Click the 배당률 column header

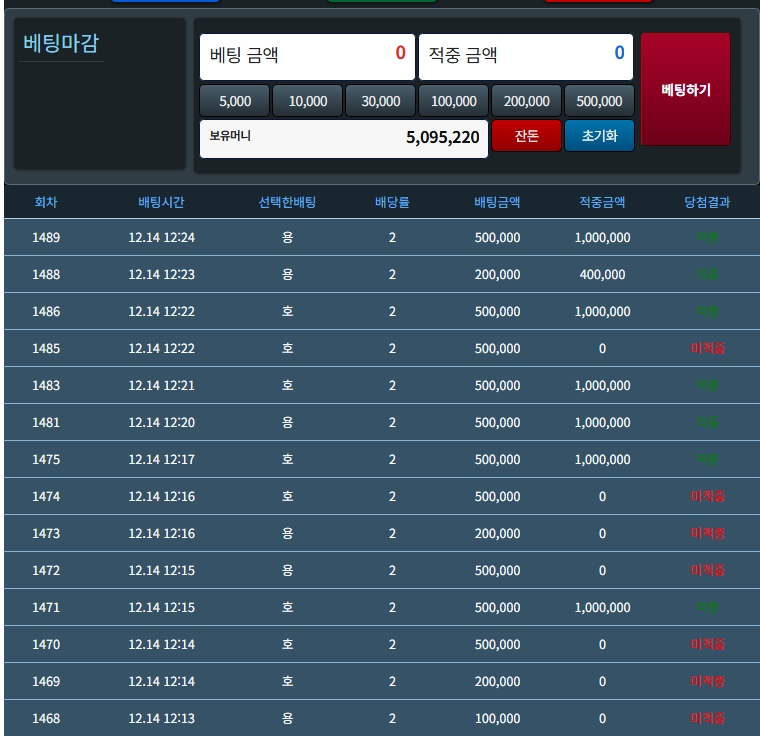(x=392, y=202)
